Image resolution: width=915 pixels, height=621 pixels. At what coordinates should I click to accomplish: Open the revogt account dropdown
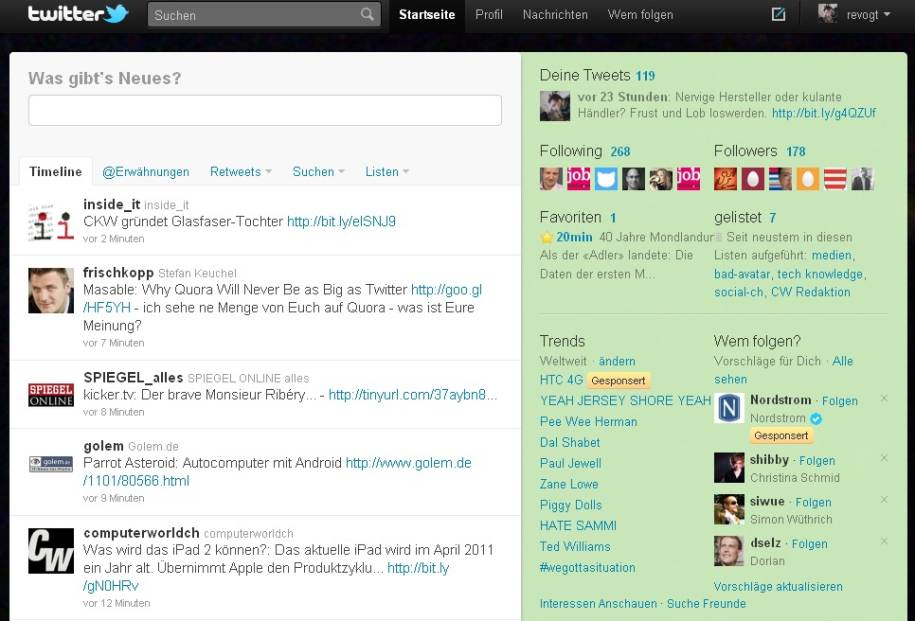(868, 15)
